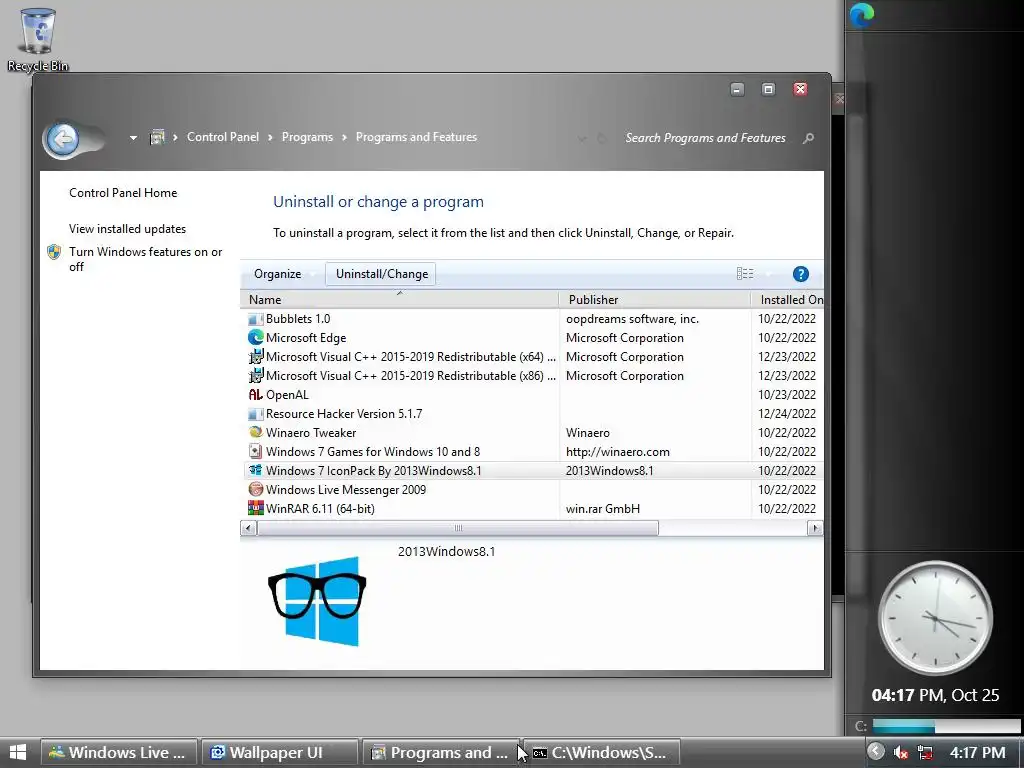The height and width of the screenshot is (768, 1024).
Task: Click the 04:17 PM, Oct 25 date text
Action: [x=935, y=695]
